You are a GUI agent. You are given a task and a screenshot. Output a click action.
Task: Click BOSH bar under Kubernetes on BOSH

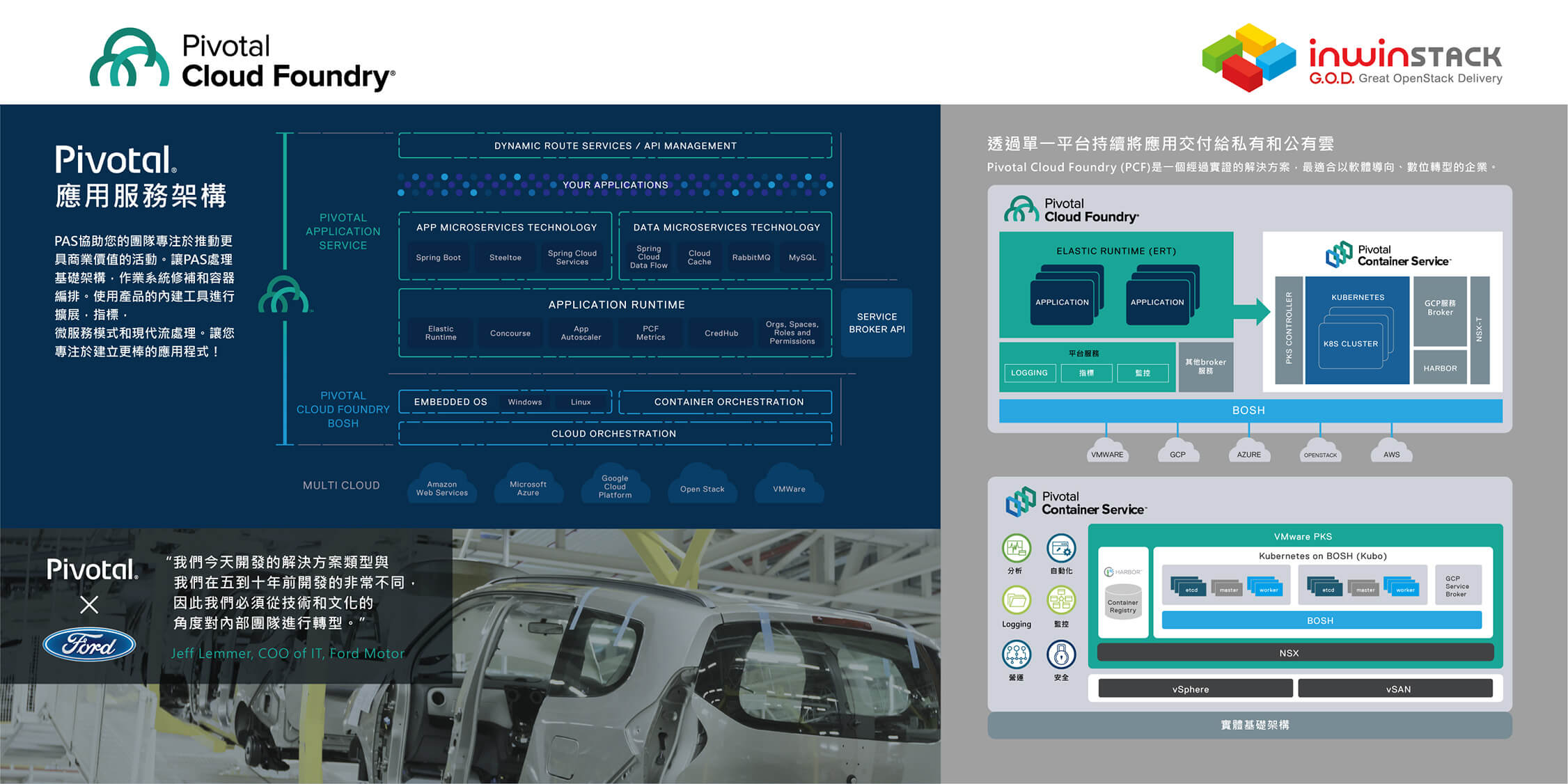pyautogui.click(x=1322, y=620)
